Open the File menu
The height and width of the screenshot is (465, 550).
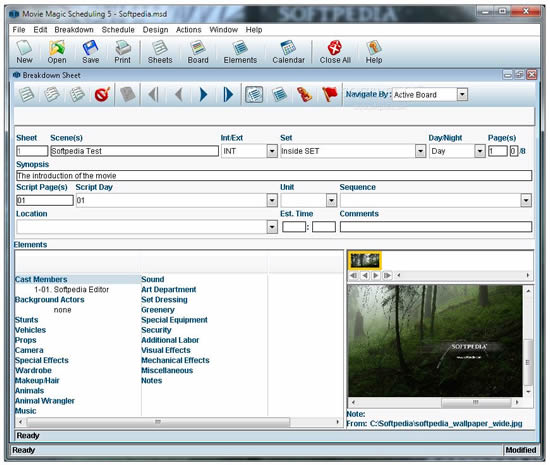(19, 30)
